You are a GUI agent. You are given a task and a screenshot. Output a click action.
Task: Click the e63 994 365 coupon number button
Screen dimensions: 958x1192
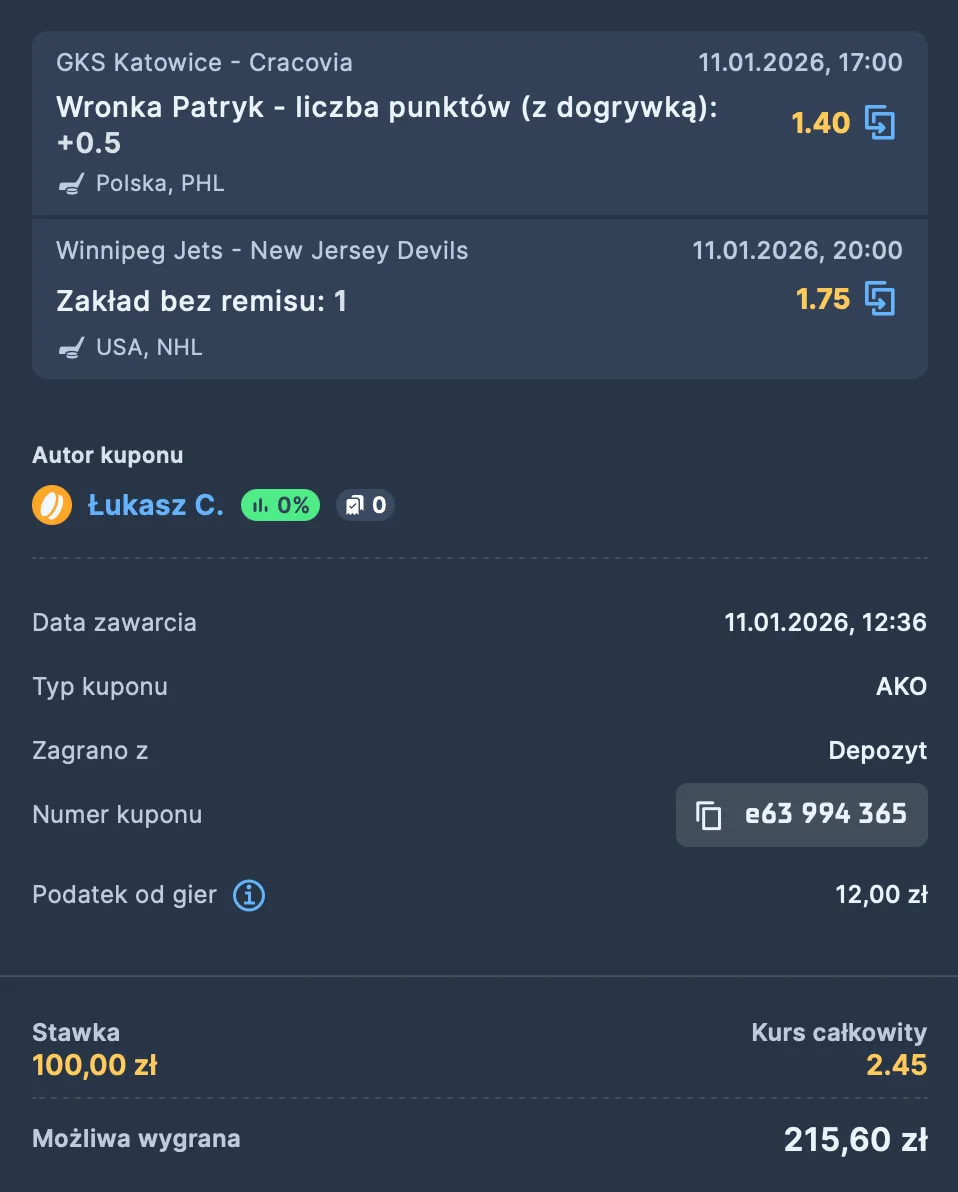801,815
